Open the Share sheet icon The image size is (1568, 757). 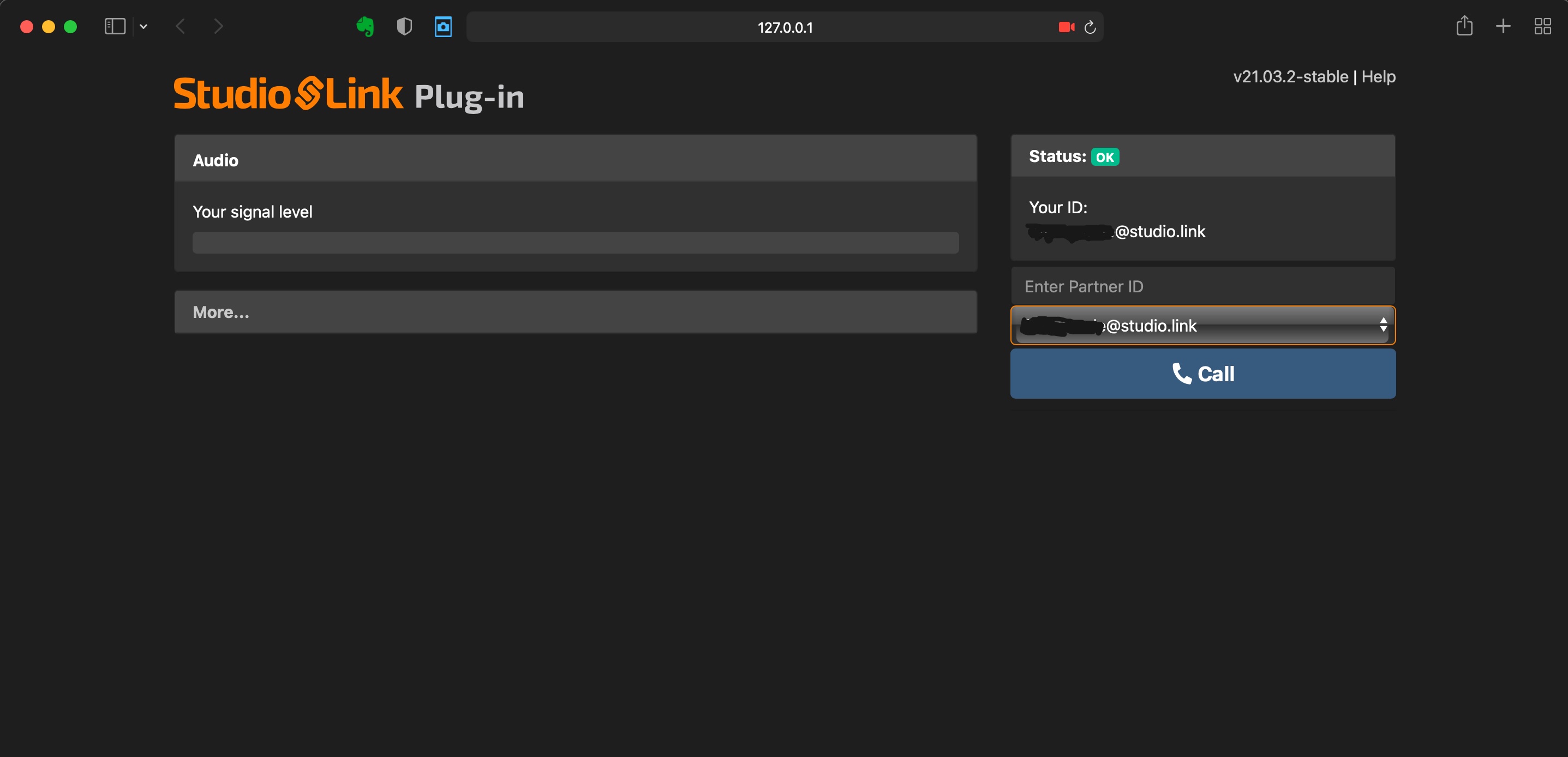pyautogui.click(x=1464, y=26)
